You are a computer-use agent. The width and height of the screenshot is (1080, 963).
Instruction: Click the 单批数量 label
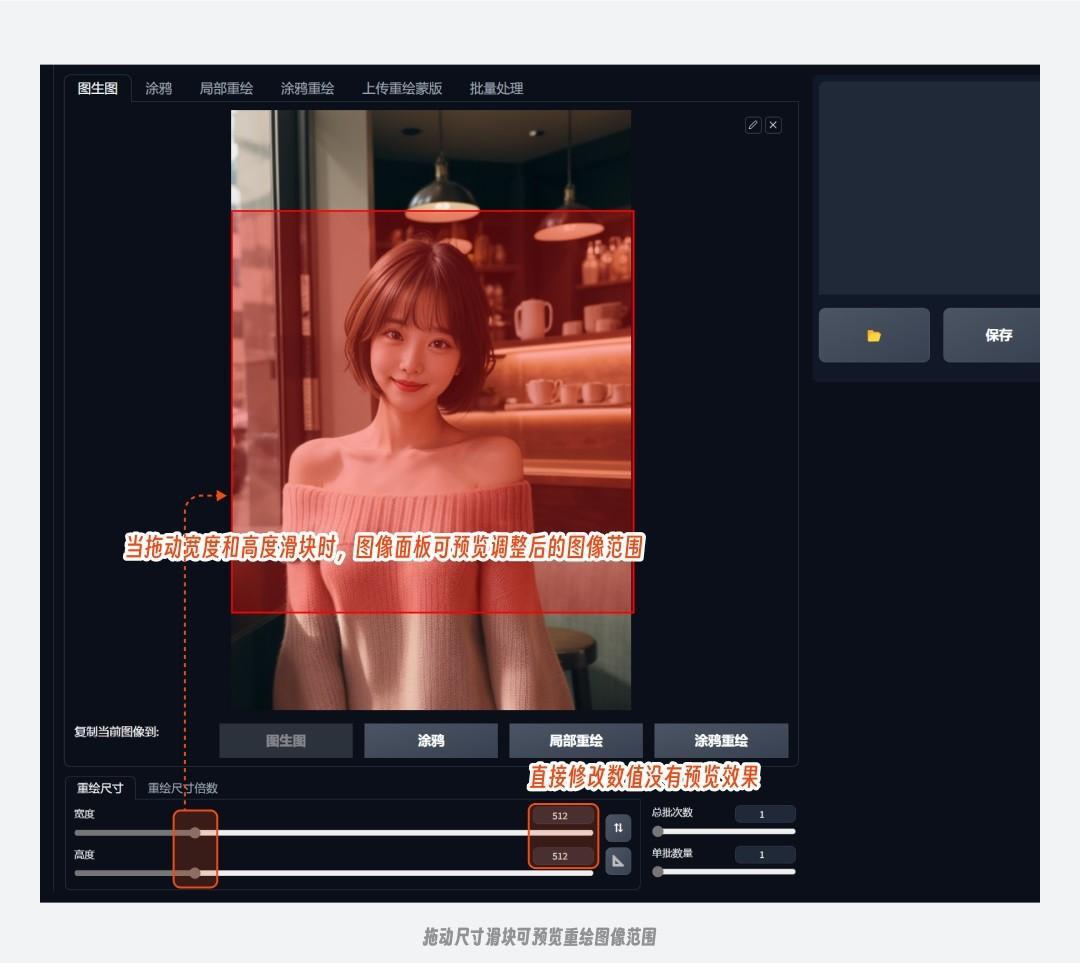pos(672,853)
